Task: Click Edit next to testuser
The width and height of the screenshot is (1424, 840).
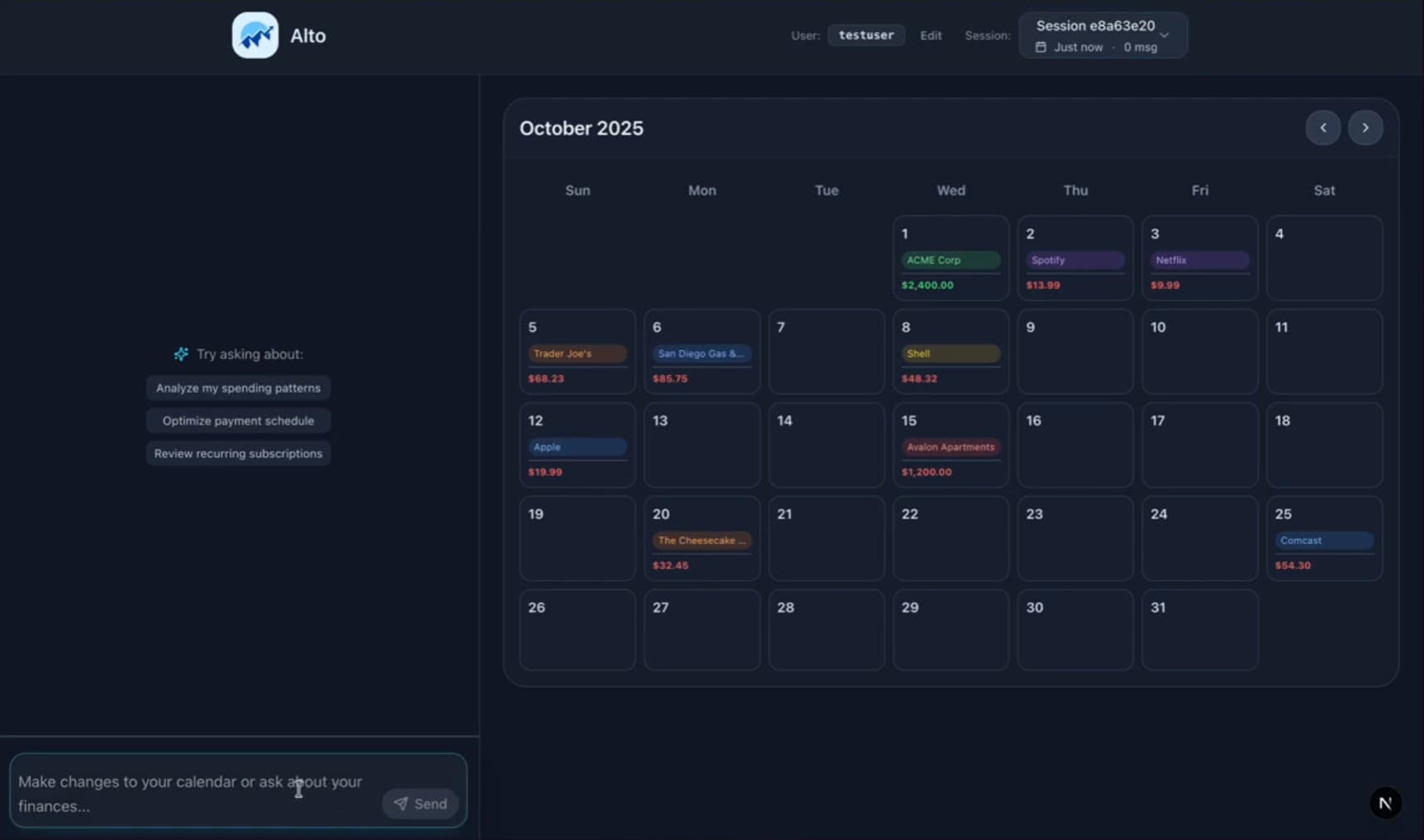Action: pos(930,36)
